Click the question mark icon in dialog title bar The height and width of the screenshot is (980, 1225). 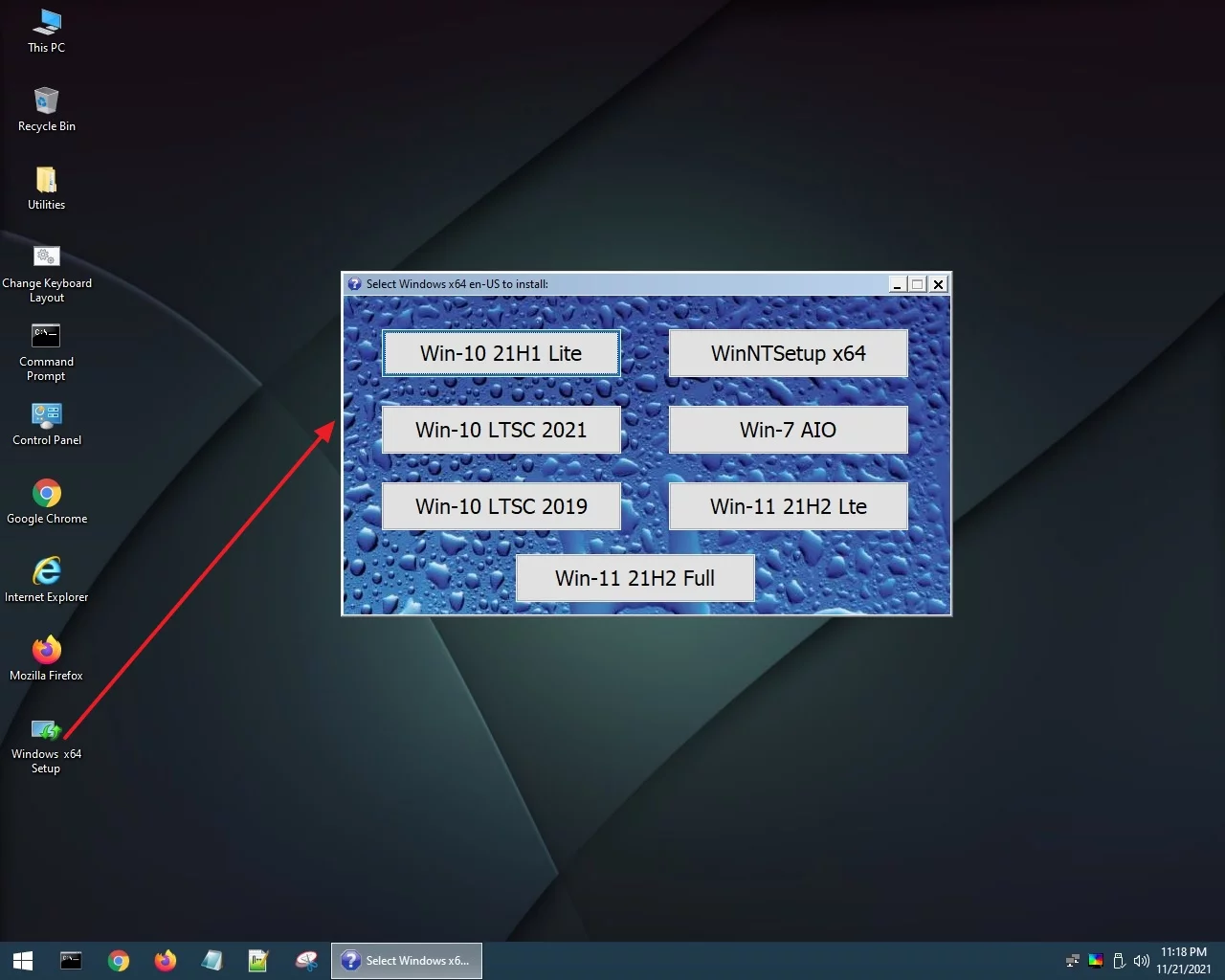pos(354,284)
